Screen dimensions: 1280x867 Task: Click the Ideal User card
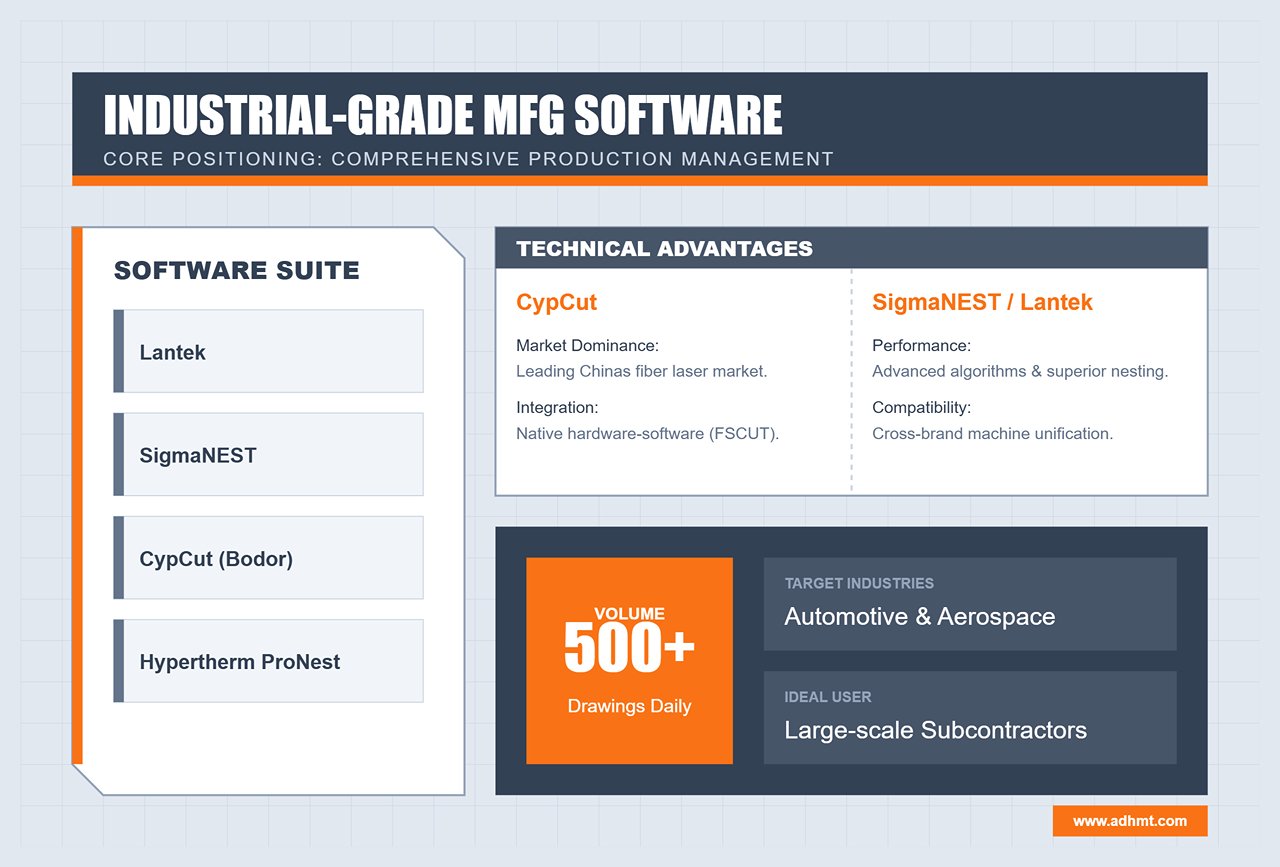(x=969, y=717)
